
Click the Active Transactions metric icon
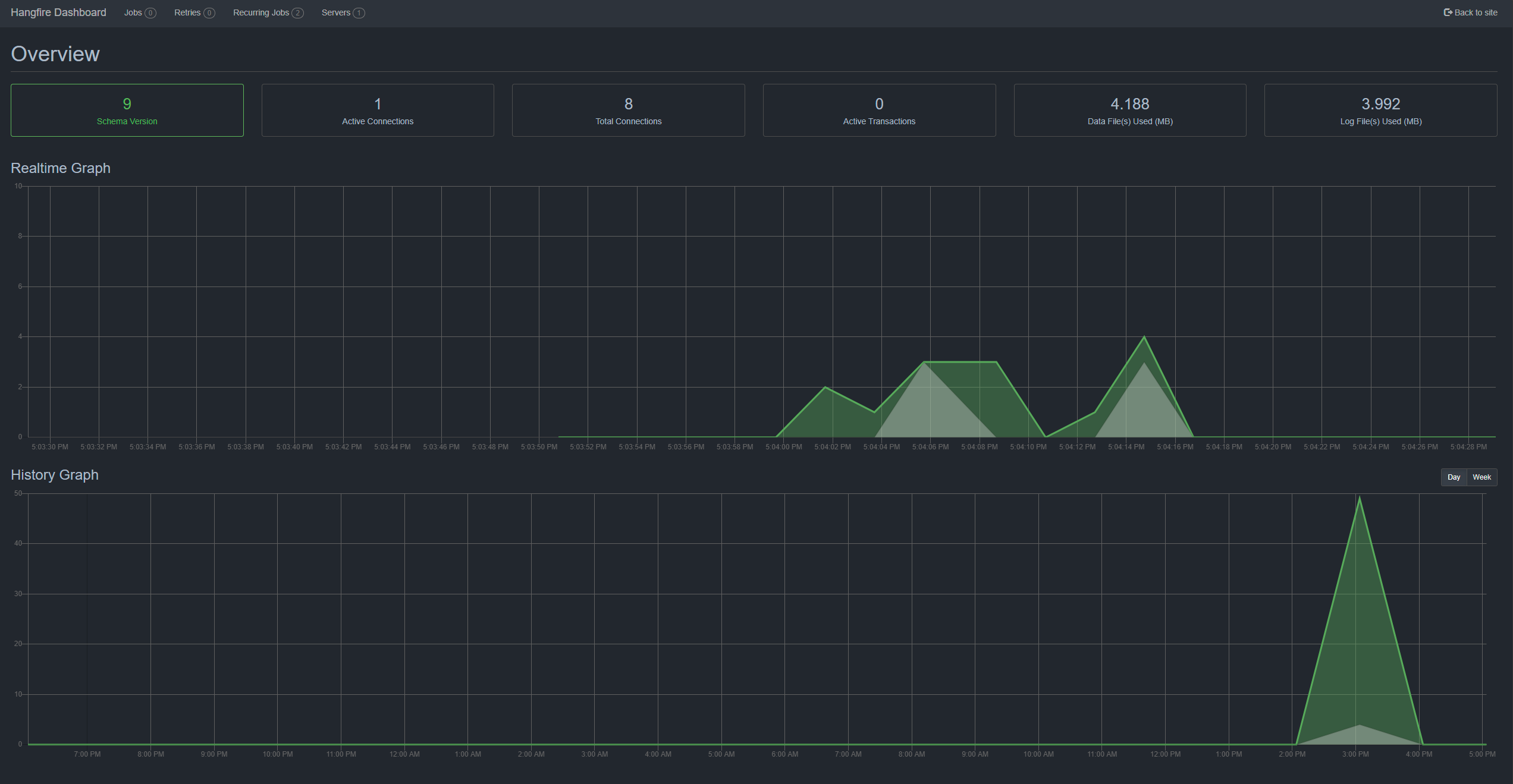click(878, 110)
